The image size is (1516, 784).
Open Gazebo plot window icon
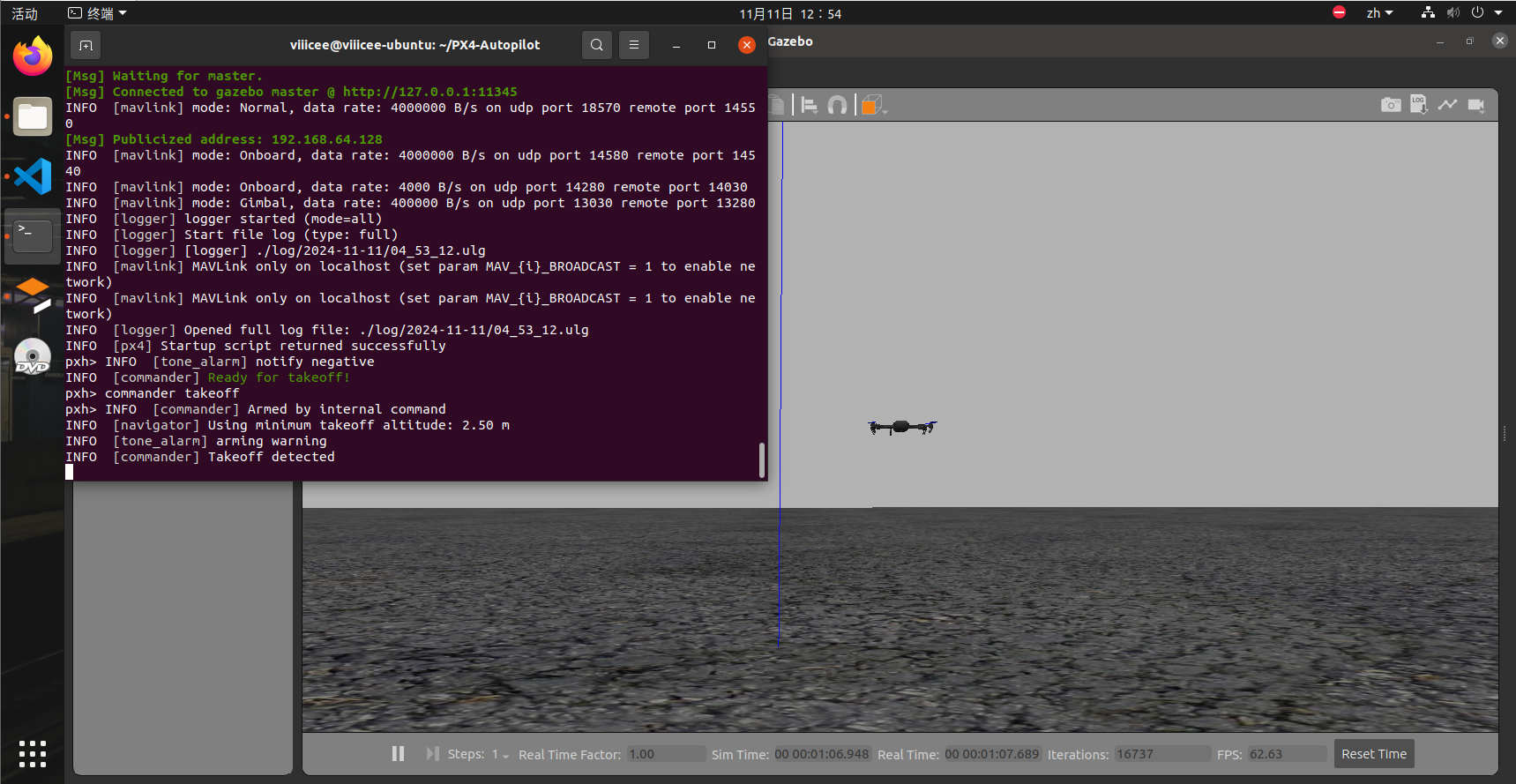1447,105
